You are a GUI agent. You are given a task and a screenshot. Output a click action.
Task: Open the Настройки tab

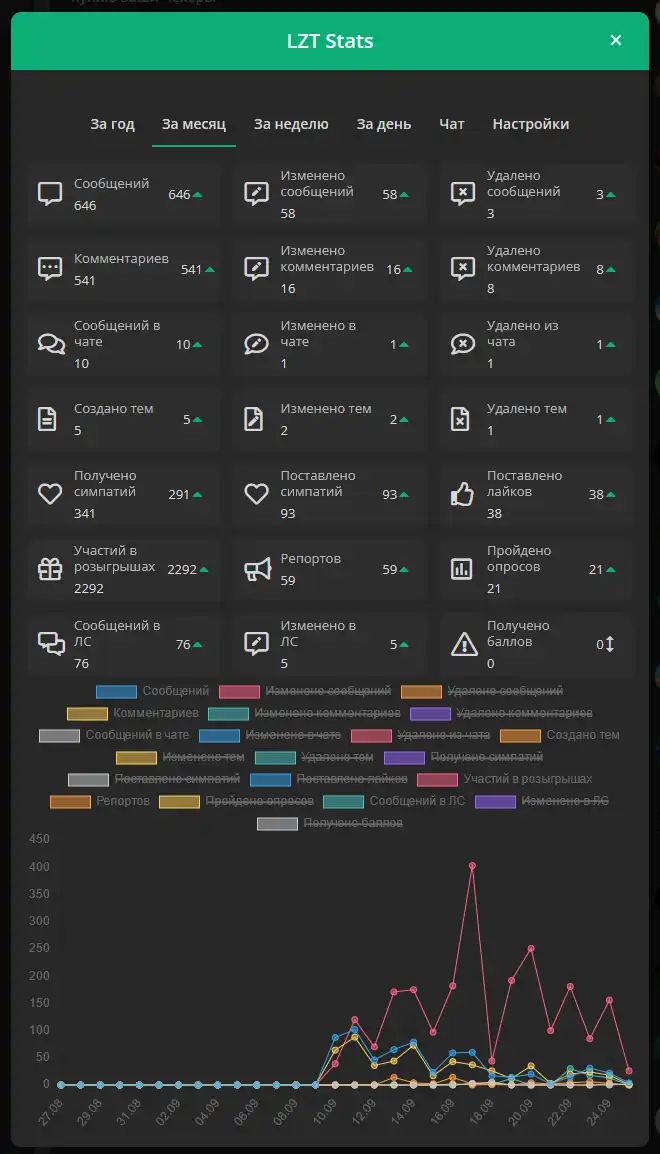point(531,124)
